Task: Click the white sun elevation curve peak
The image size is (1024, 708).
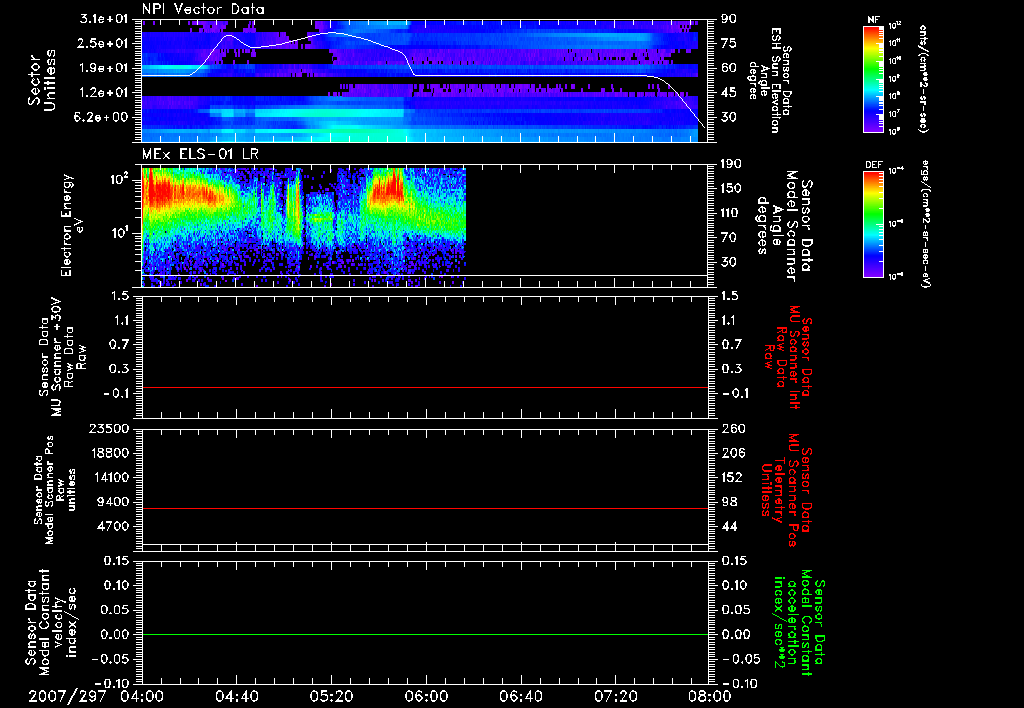Action: [x=333, y=32]
